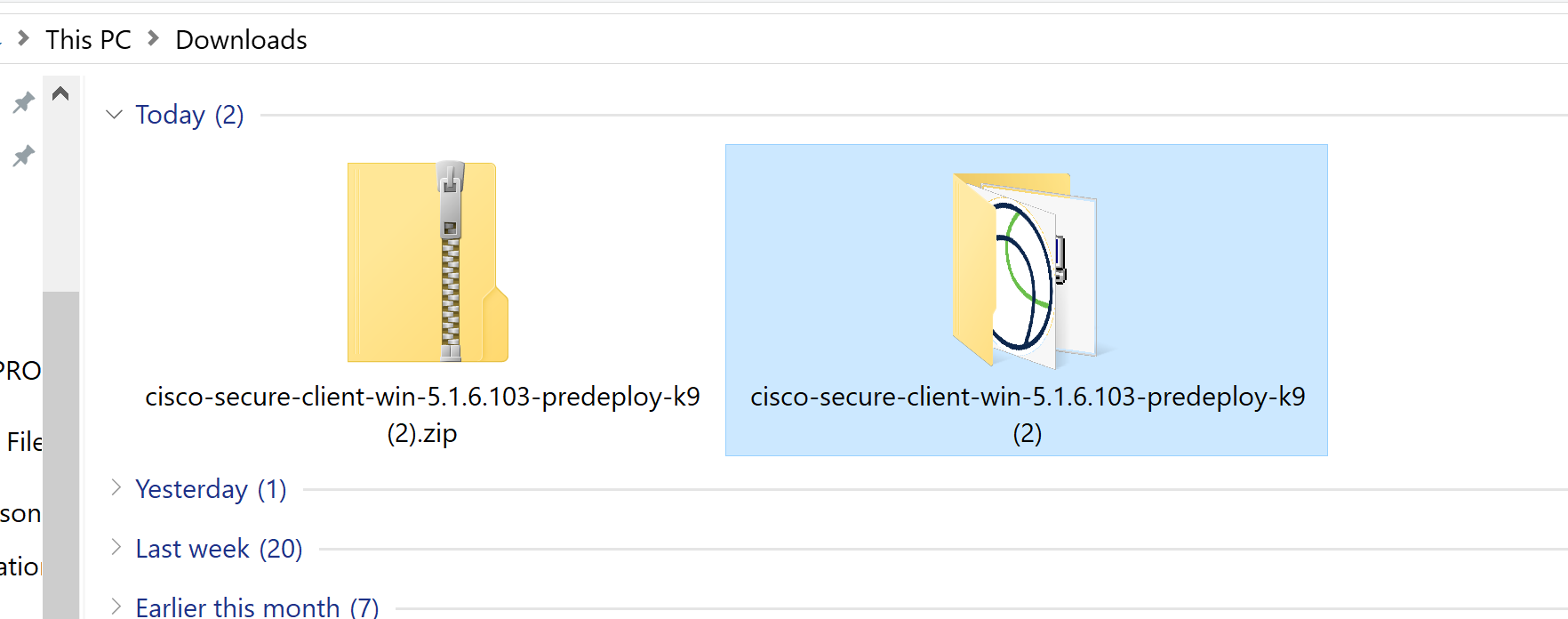Click the Yesterday (1) header text
This screenshot has width=1568, height=619.
[x=211, y=489]
